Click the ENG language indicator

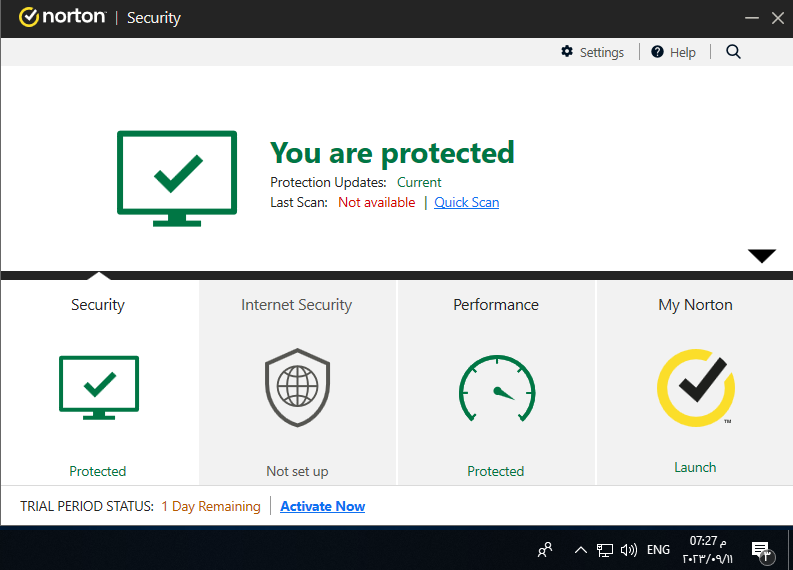click(x=658, y=550)
